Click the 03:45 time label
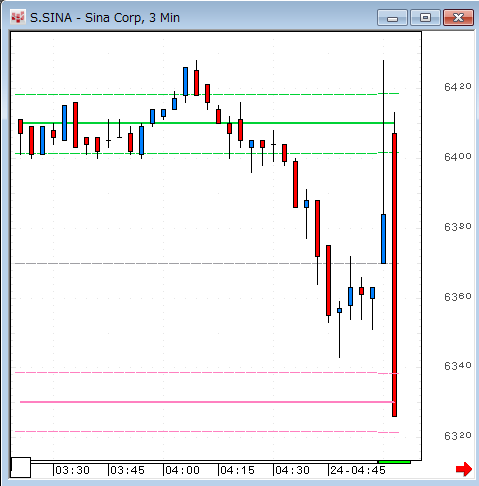Screen dimensions: 479x486 127,470
